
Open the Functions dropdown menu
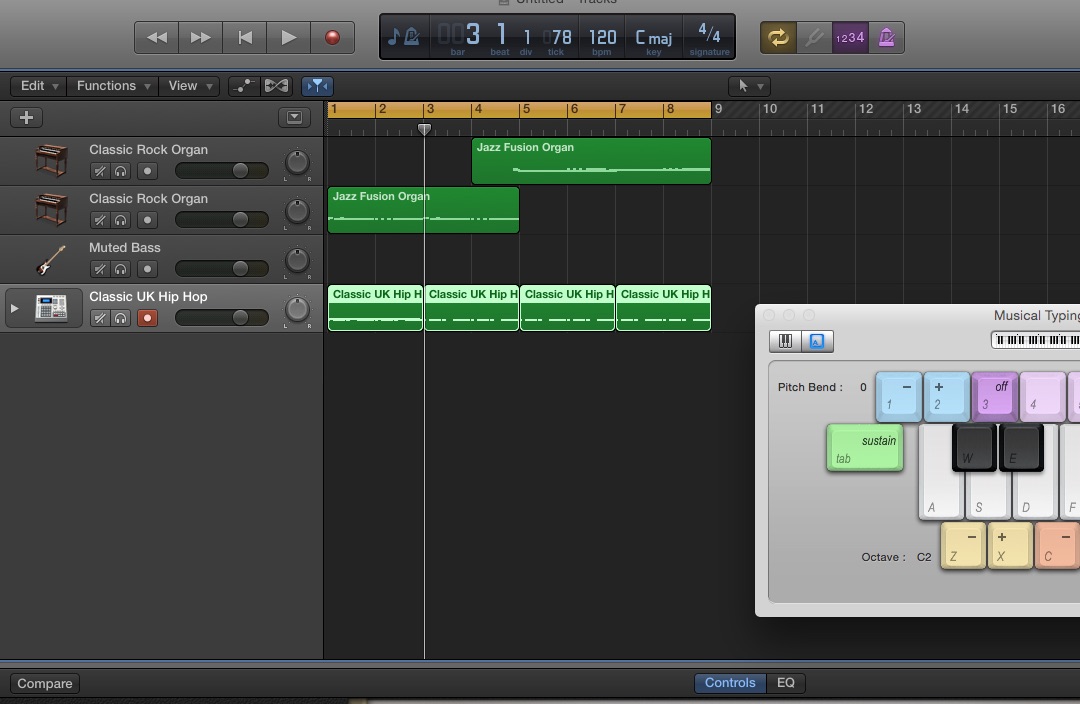[x=112, y=86]
